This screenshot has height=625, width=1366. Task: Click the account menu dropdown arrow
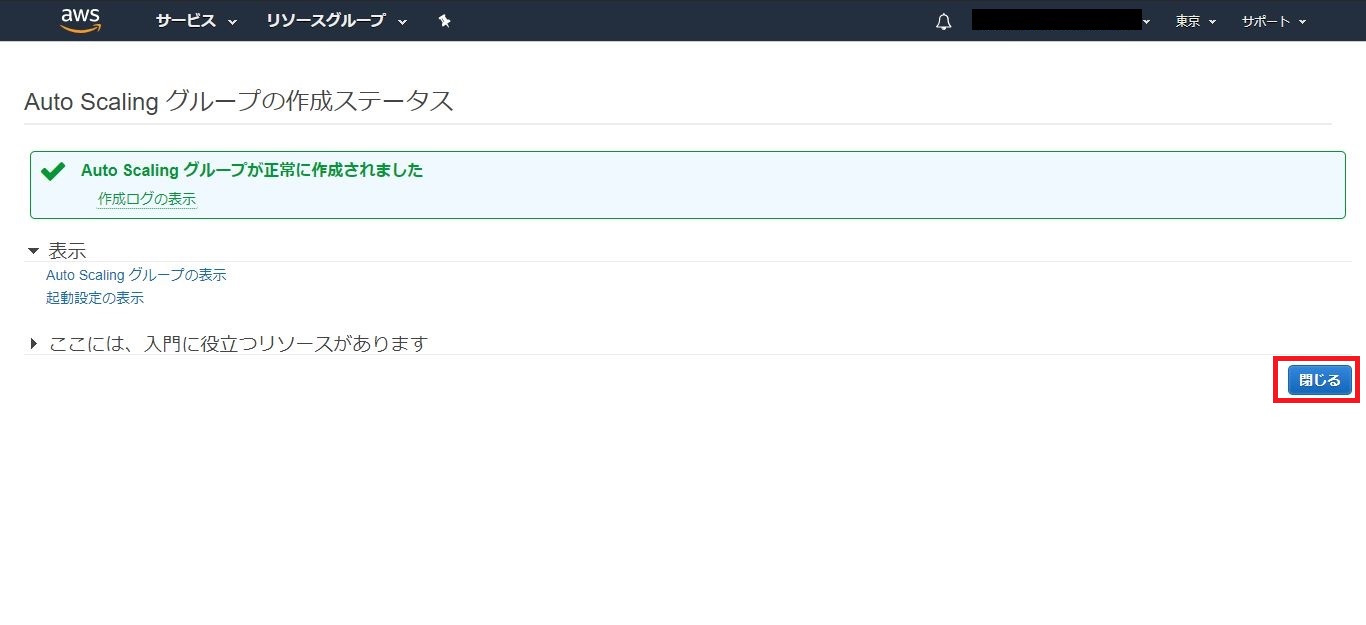point(1146,21)
